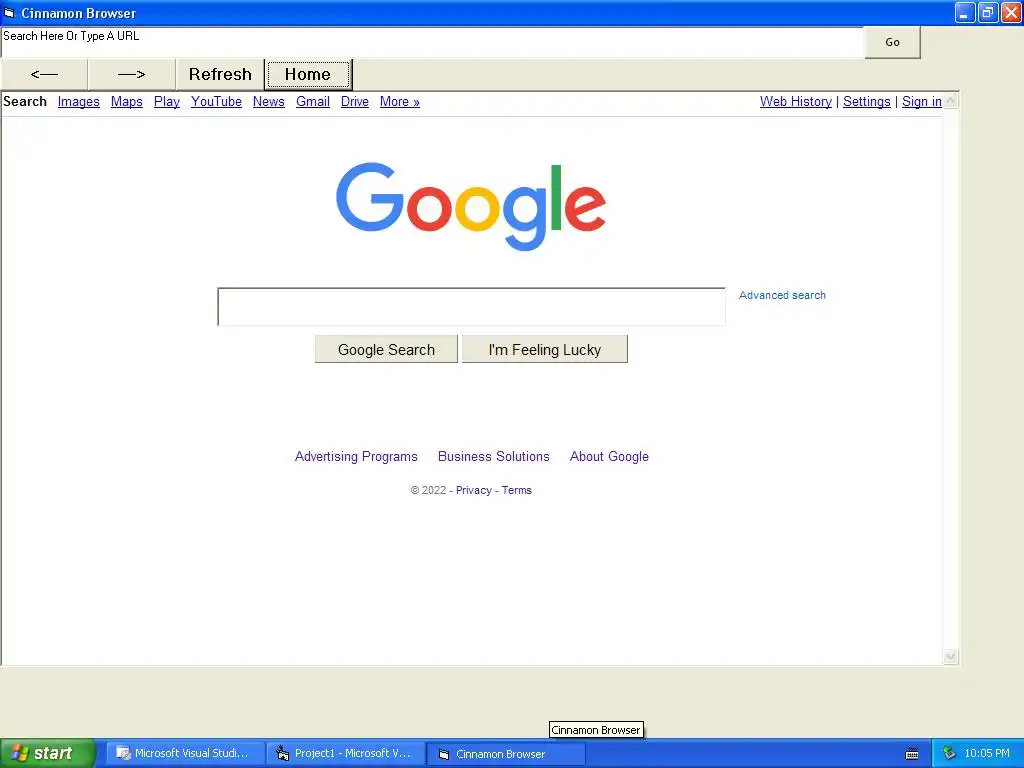Click the Go button next to URL bar

pyautogui.click(x=892, y=42)
